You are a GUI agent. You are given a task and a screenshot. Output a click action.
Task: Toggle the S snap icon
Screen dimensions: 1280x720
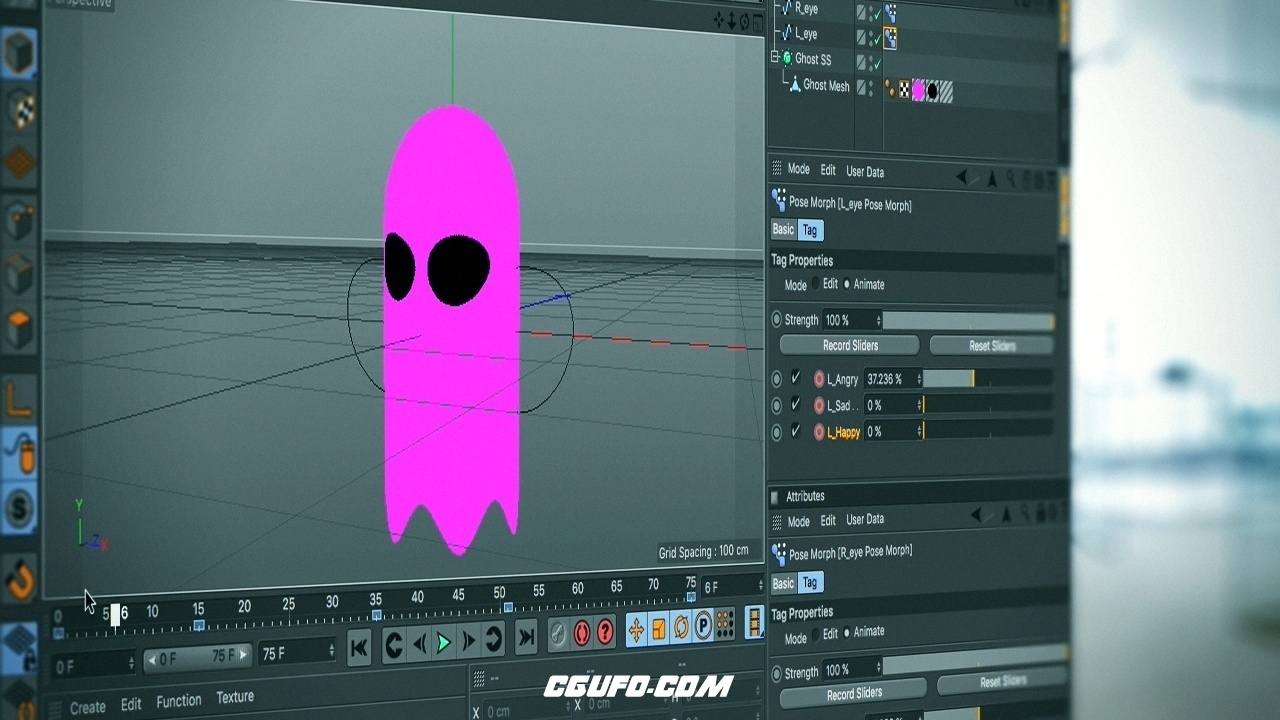pos(20,509)
